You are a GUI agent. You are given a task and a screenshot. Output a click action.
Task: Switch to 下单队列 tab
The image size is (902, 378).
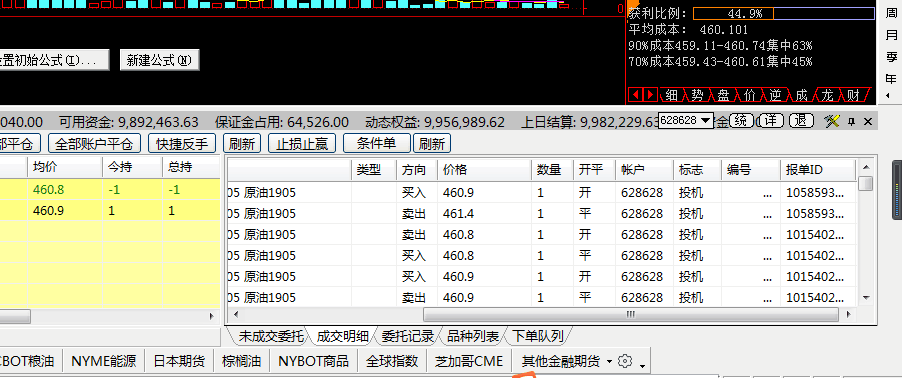click(538, 336)
